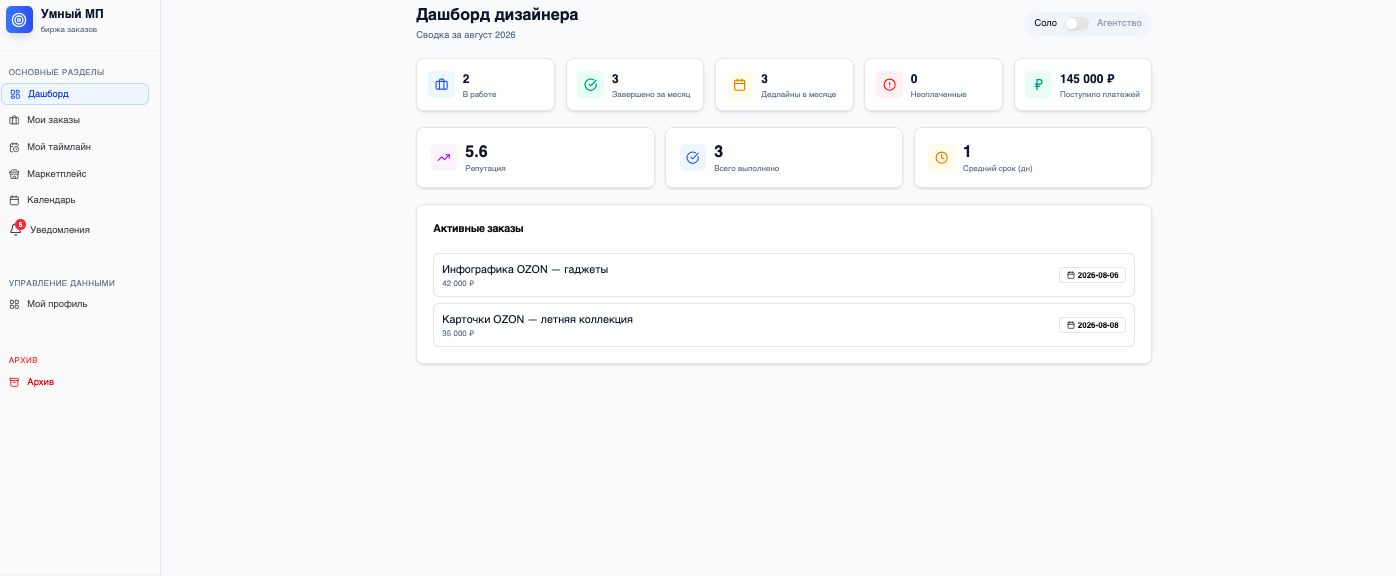The image size is (1396, 576).
Task: Open order Инфографика OZON — гаджеты
Action: point(784,275)
